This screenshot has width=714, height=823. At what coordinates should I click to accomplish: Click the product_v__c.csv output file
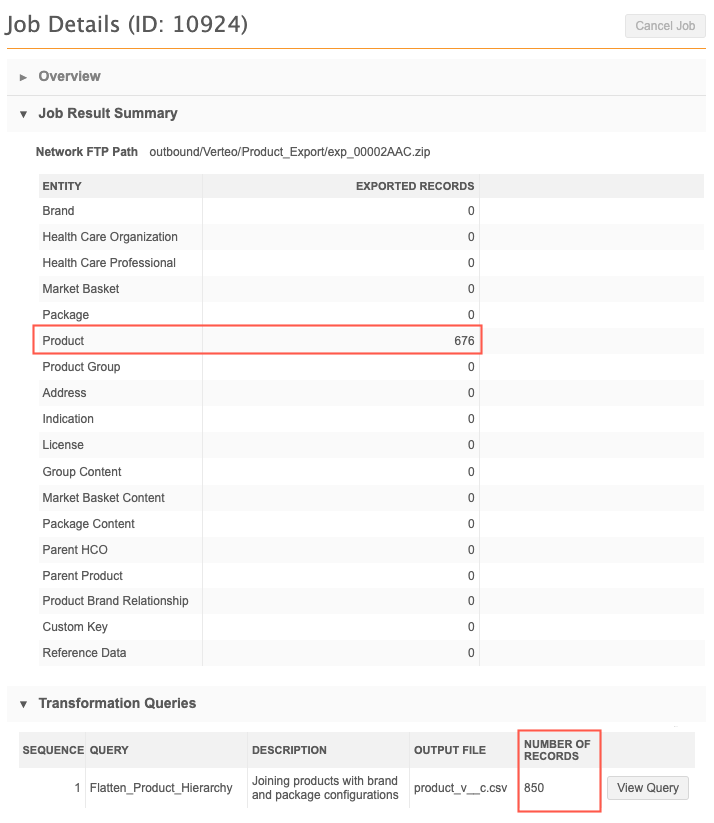460,788
